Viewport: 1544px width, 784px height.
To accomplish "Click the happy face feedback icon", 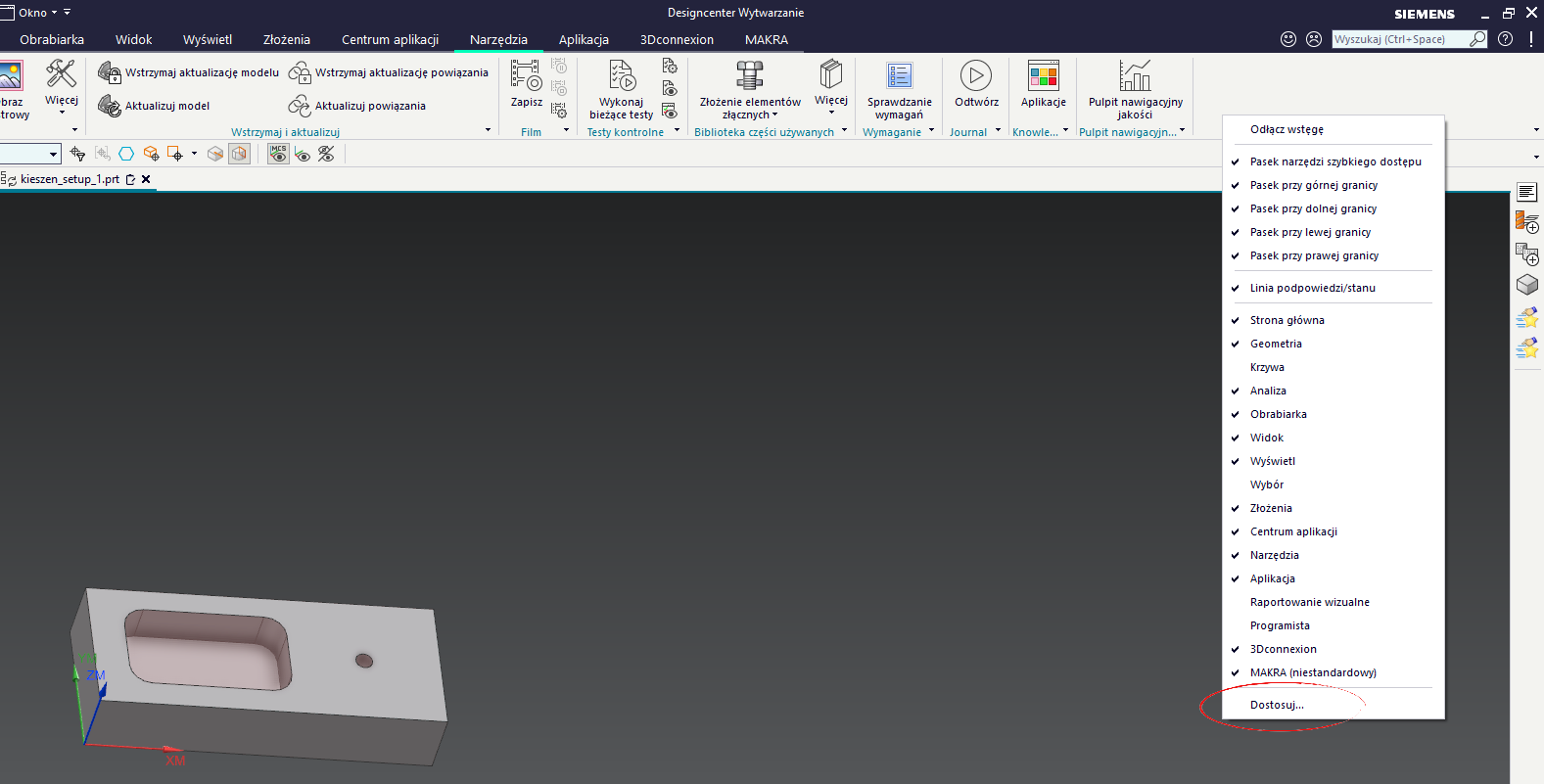I will [x=1288, y=39].
